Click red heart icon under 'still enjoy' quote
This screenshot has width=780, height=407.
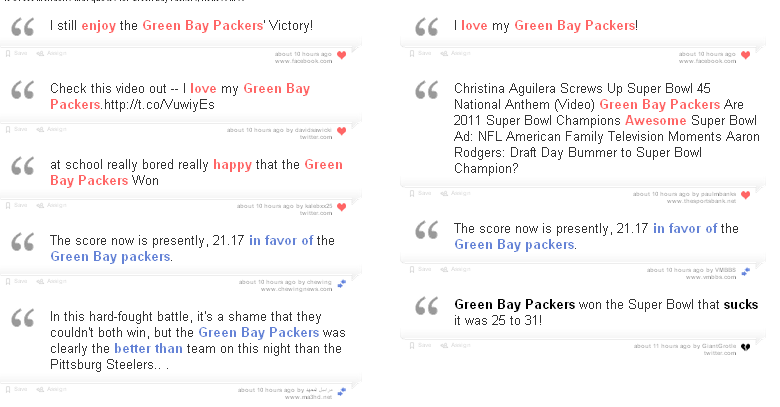[341, 55]
